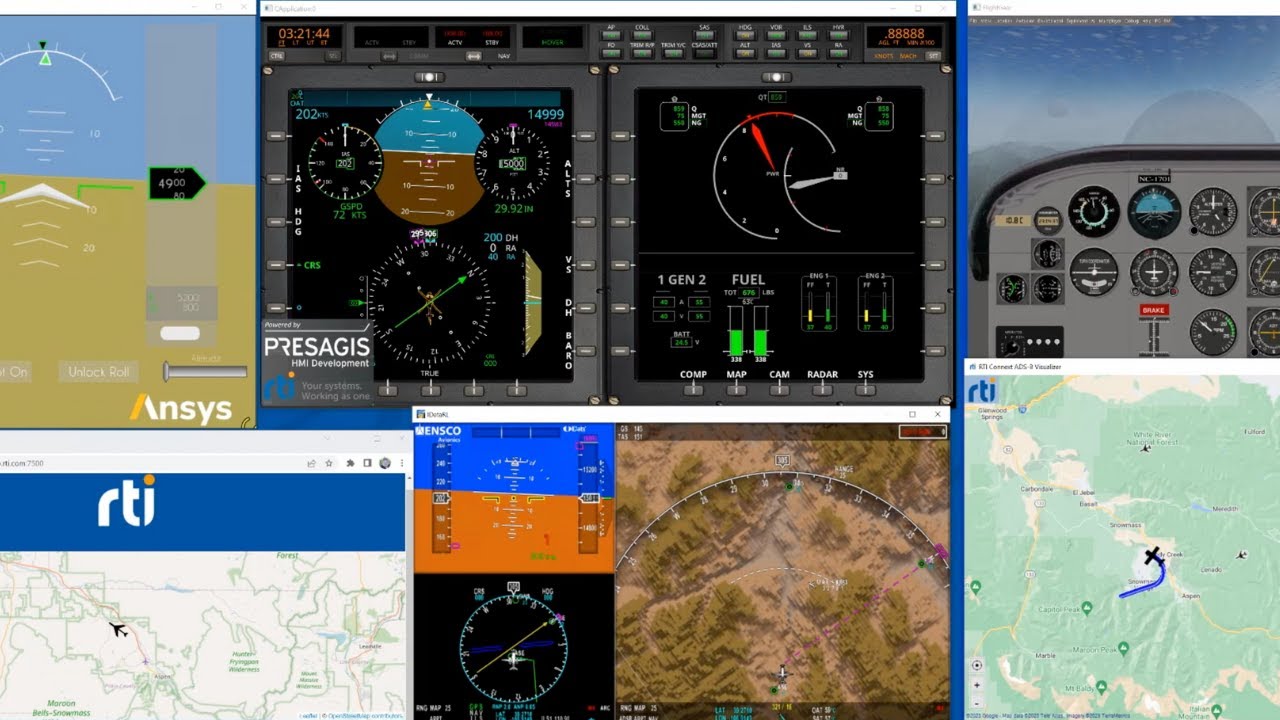Click the CTR button under the clock

[276, 56]
